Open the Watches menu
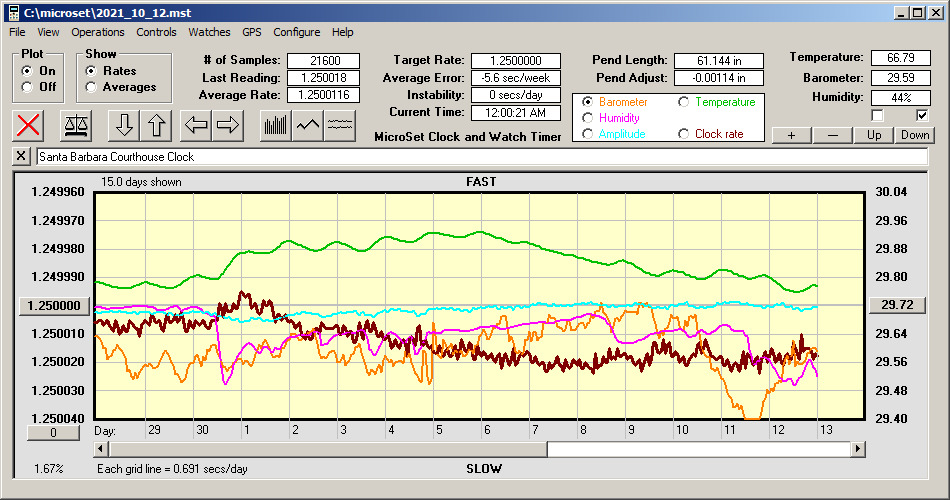This screenshot has height=500, width=950. (209, 32)
